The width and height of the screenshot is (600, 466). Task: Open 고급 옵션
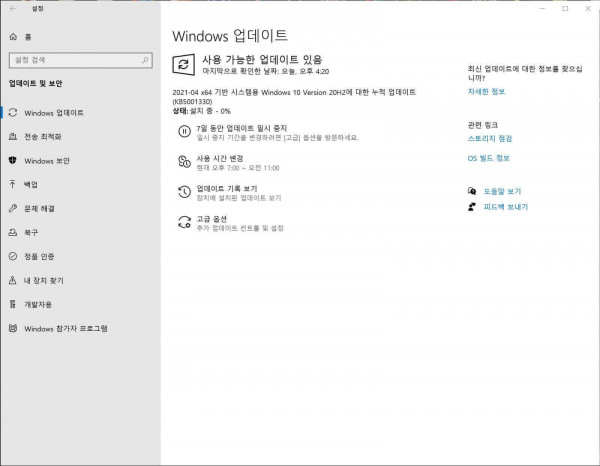[x=211, y=219]
